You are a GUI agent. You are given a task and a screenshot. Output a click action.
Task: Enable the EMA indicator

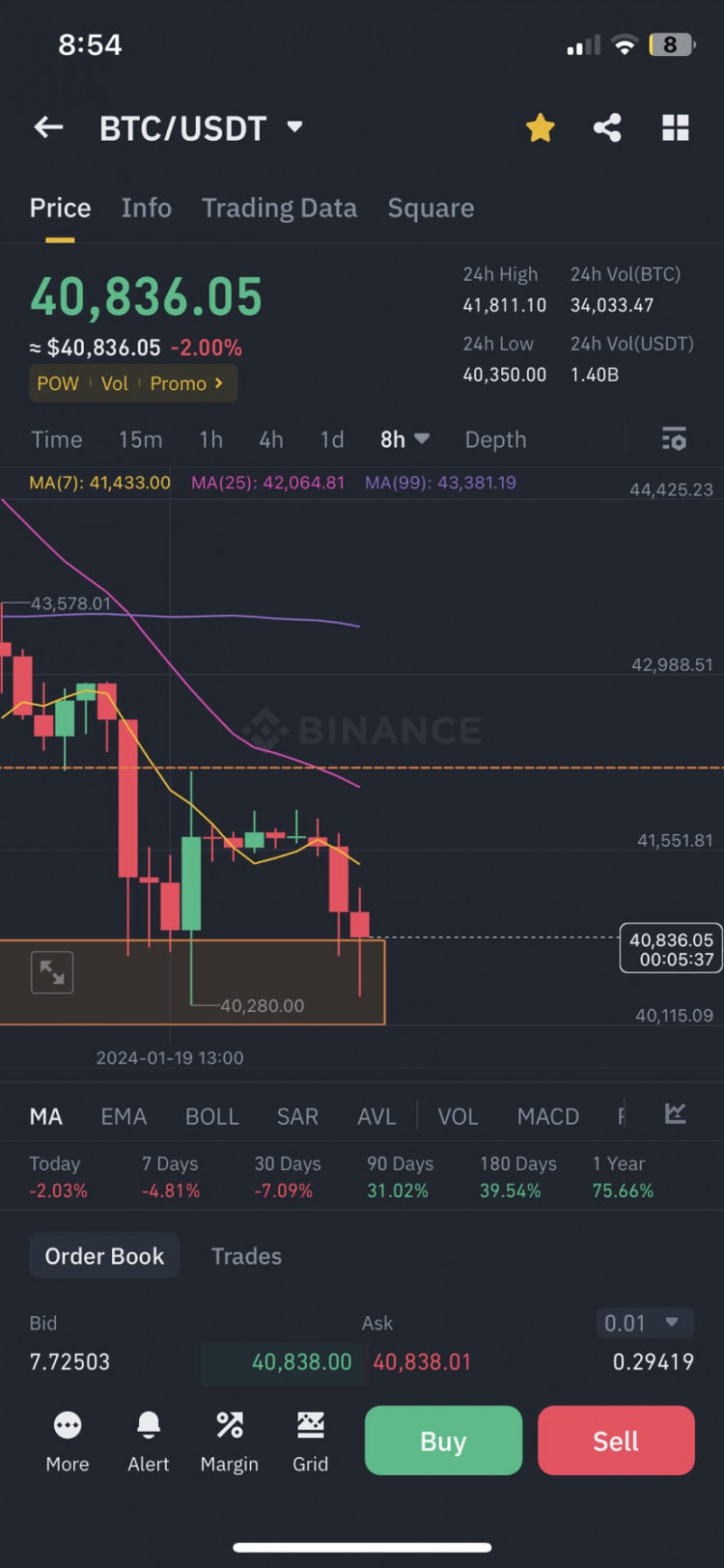point(124,1116)
